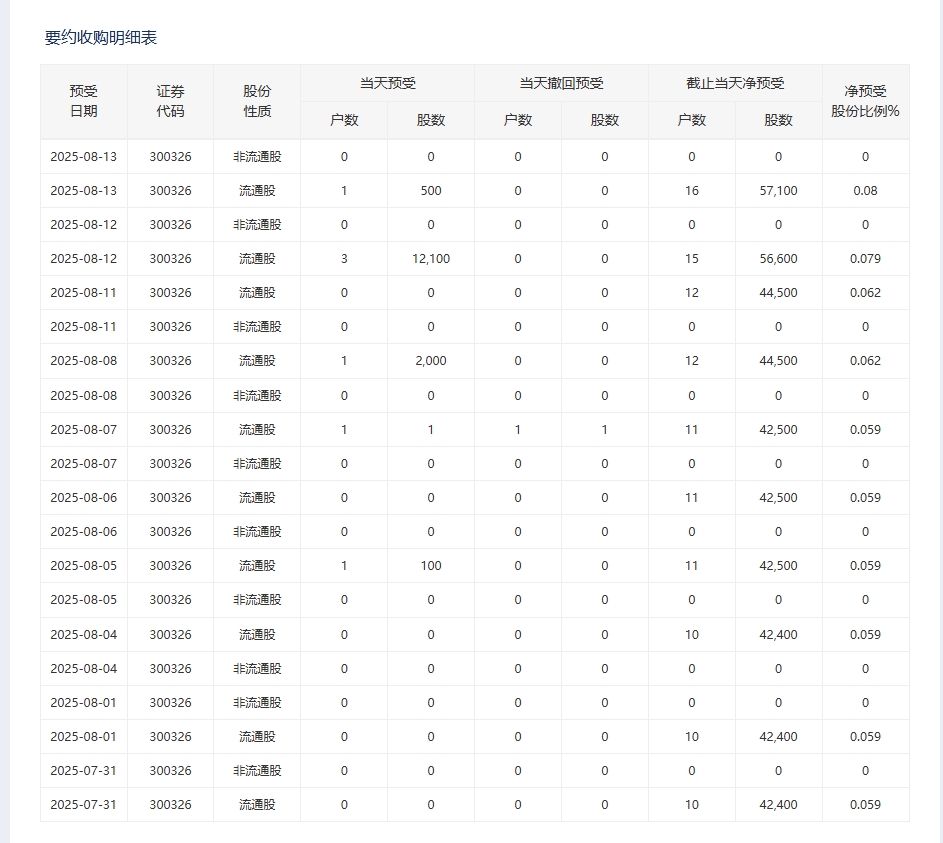Select 2025-08-12 date in the 流通股 row
Screen dimensions: 943x843
84,259
